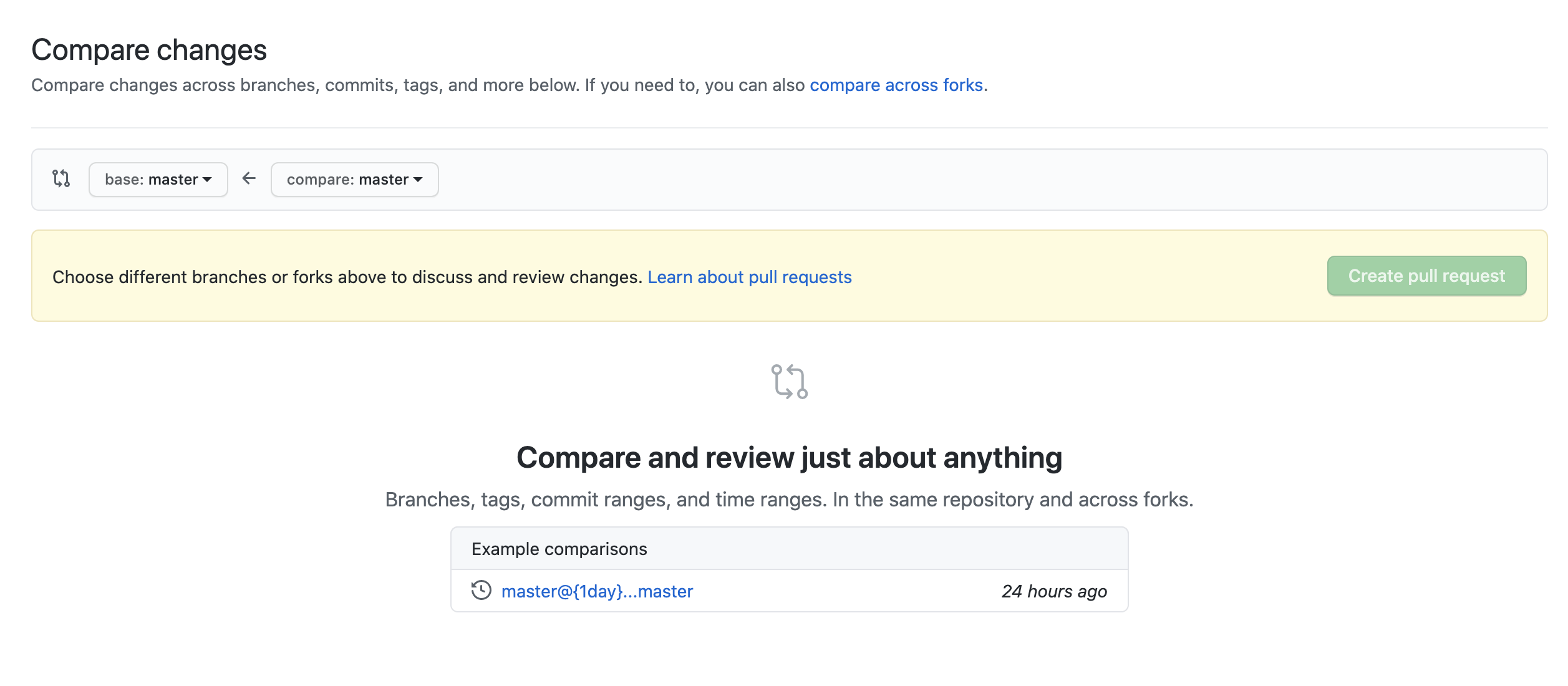
Task: Click the left arrow between branch selectors
Action: [x=249, y=179]
